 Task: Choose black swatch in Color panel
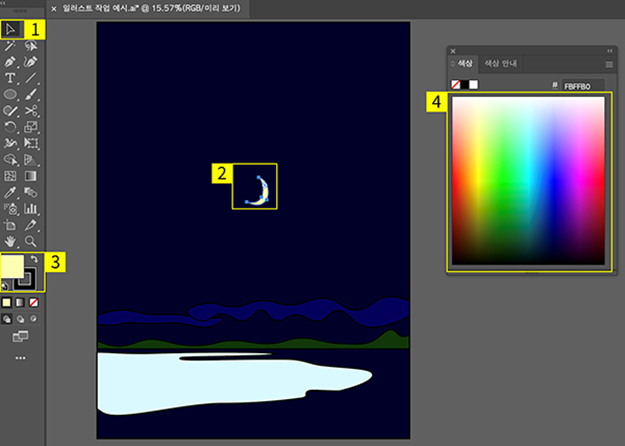(465, 84)
